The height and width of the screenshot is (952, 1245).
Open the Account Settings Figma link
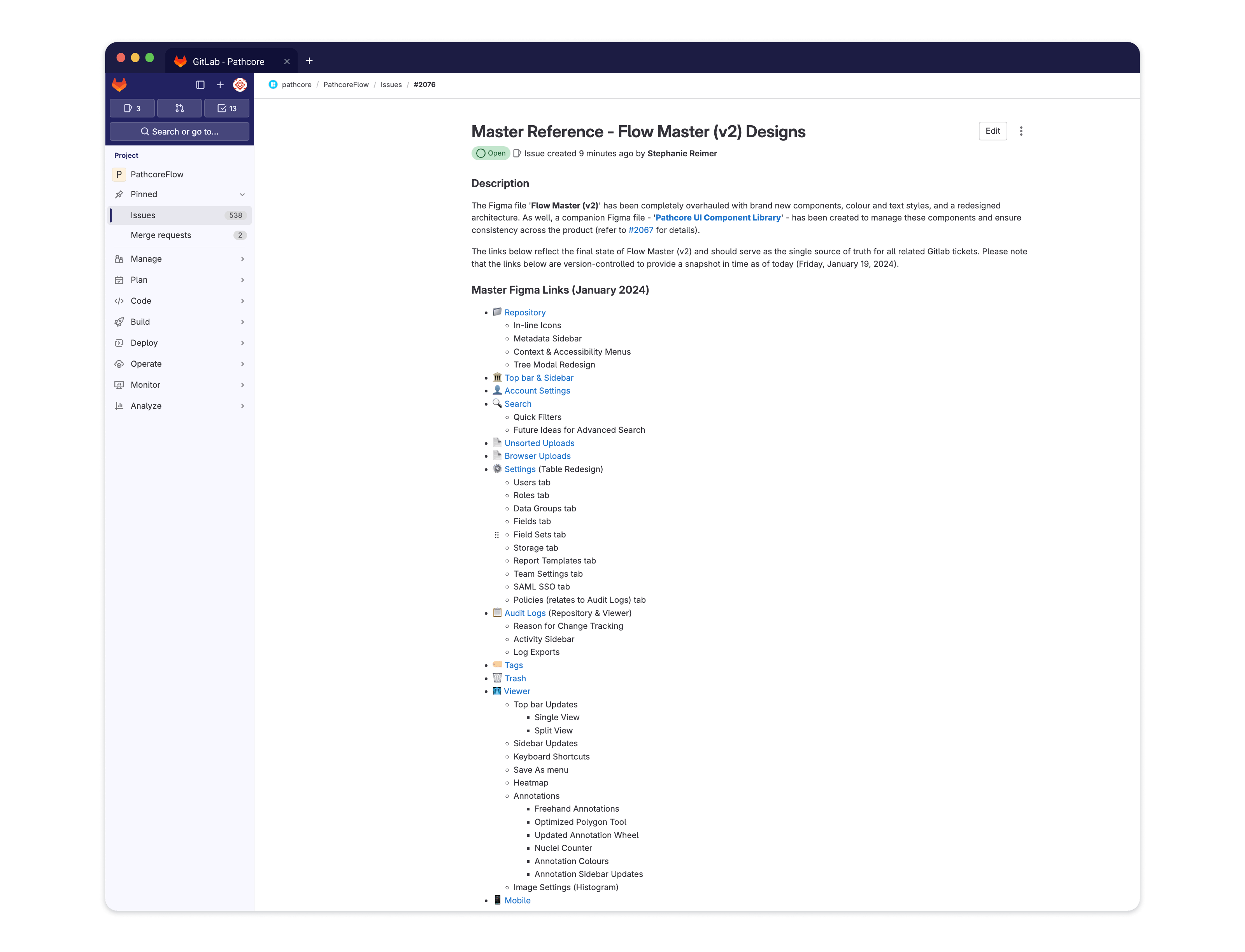click(537, 391)
